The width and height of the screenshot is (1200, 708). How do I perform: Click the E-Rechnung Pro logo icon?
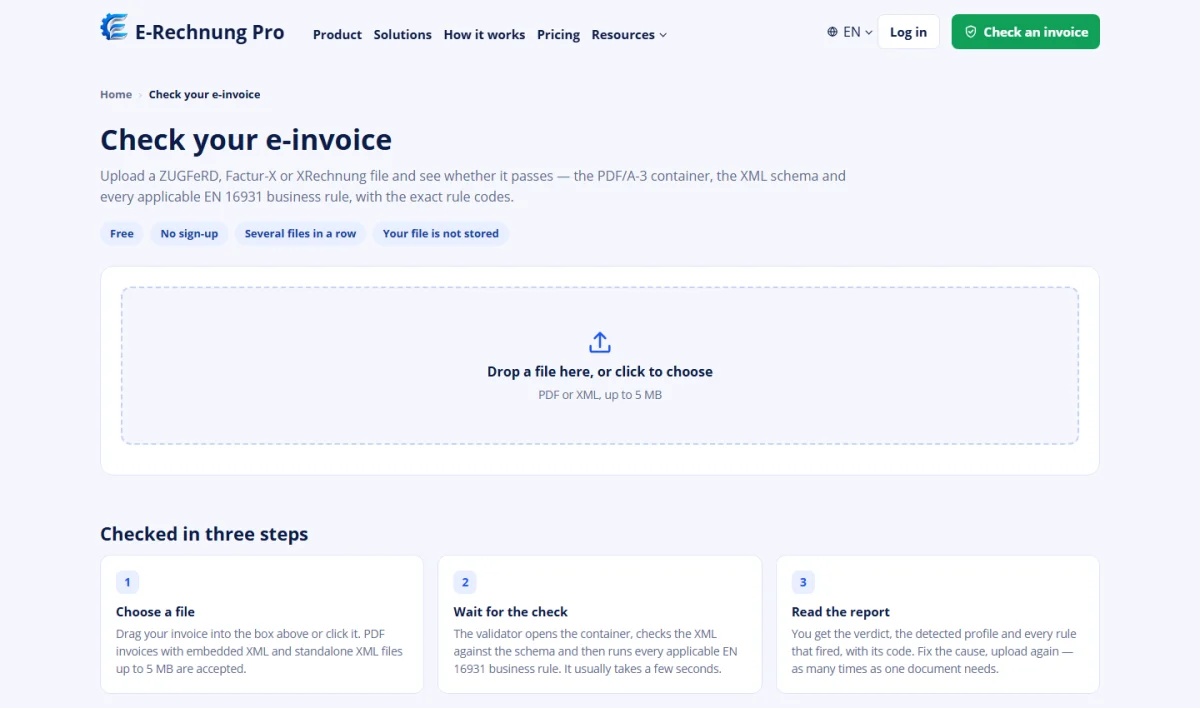coord(114,27)
